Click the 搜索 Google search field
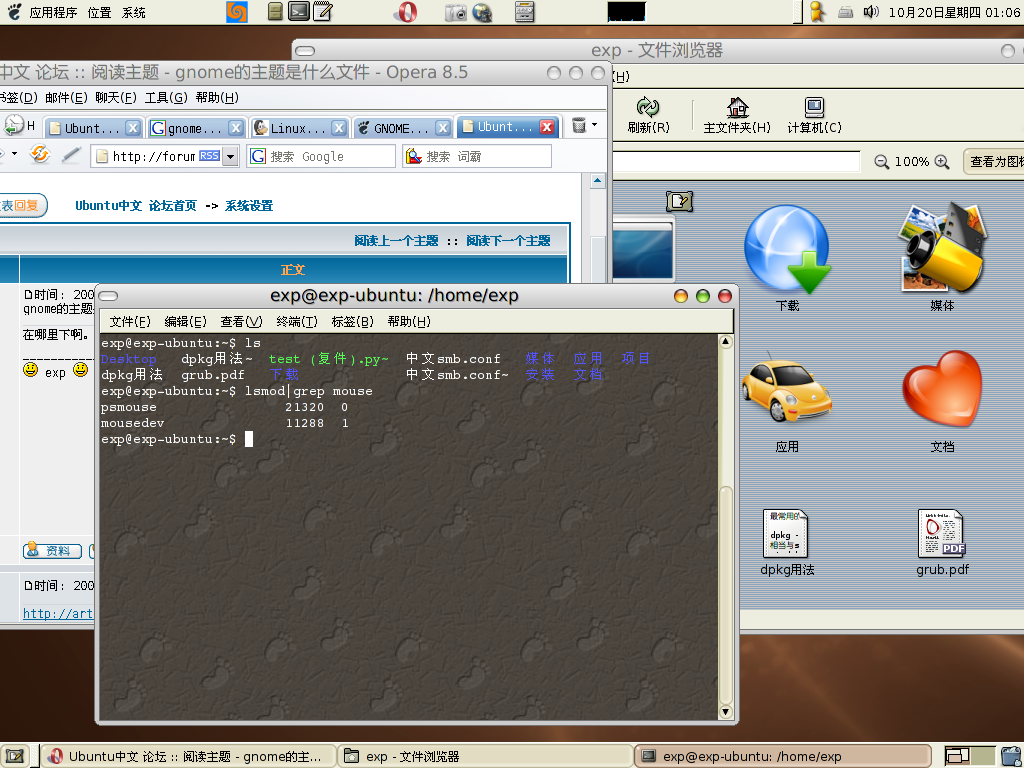The width and height of the screenshot is (1024, 768). [321, 156]
